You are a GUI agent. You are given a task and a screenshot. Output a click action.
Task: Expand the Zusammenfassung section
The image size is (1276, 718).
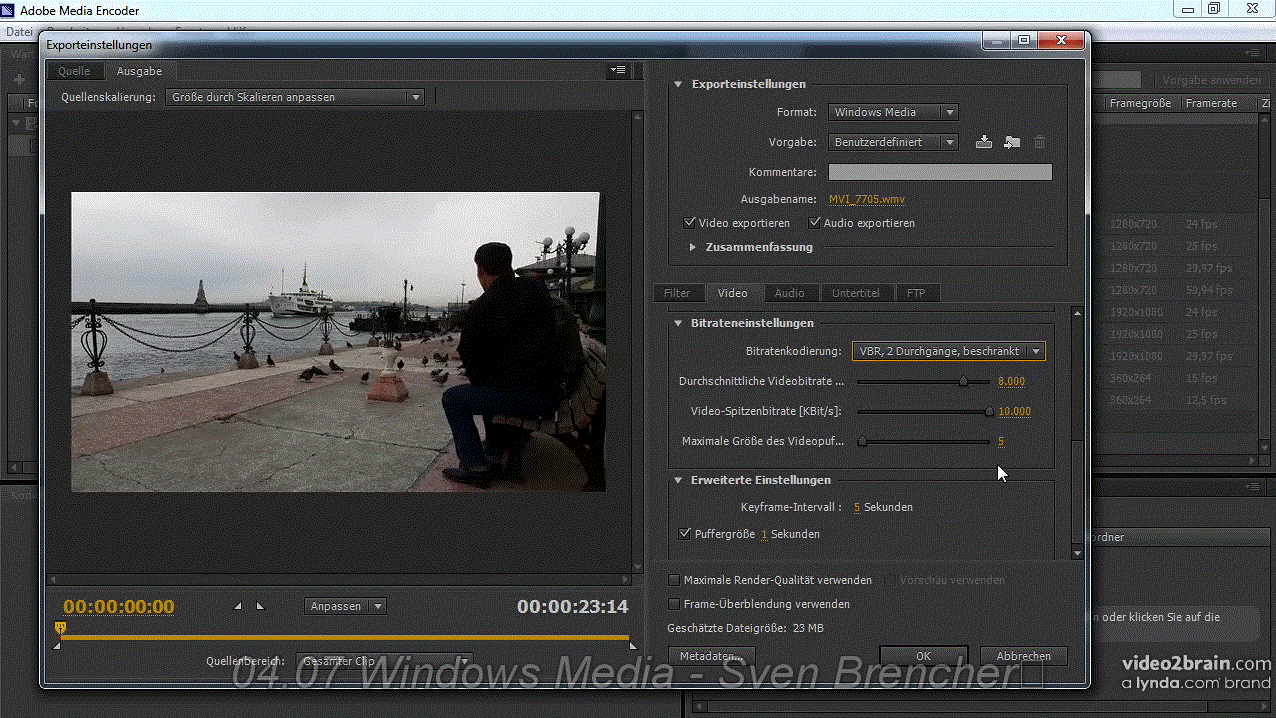[x=692, y=247]
